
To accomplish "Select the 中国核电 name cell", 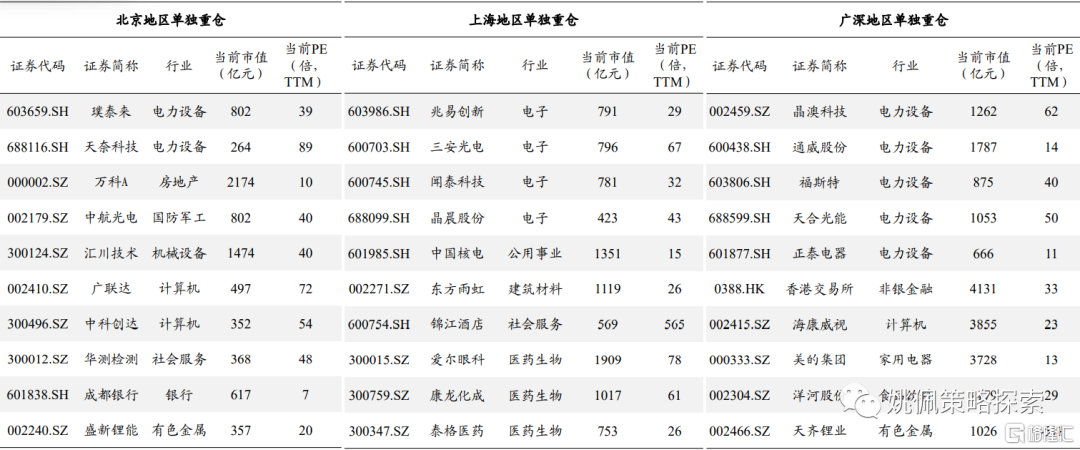I will pos(457,254).
